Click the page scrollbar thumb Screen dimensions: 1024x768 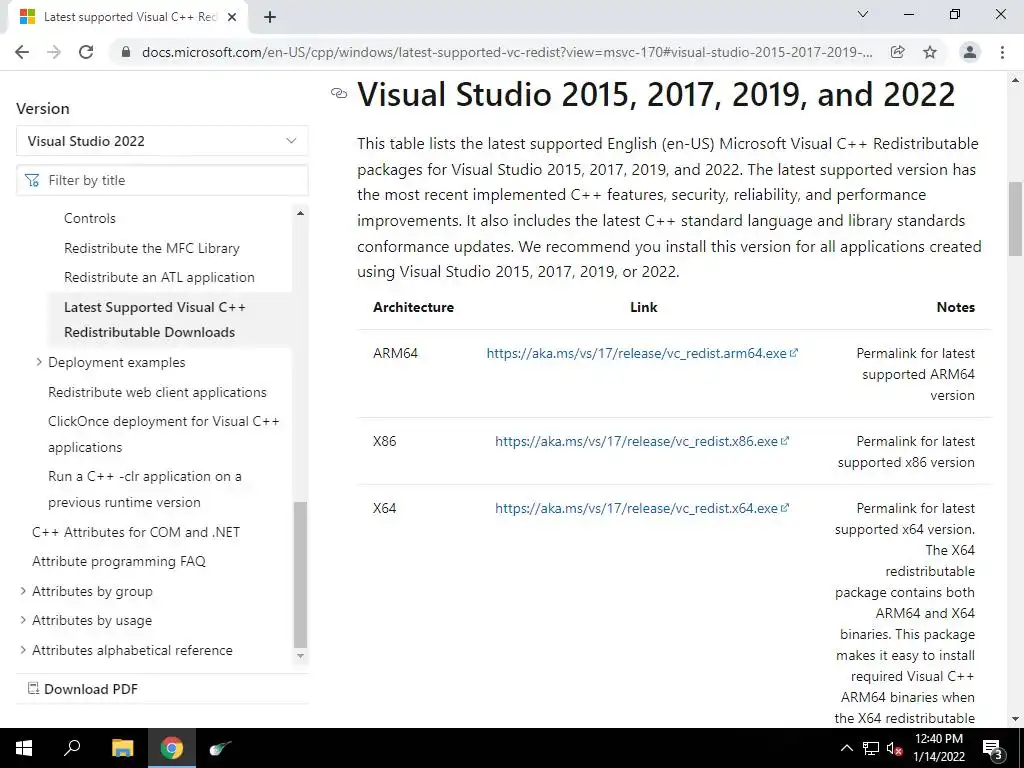(x=1016, y=219)
